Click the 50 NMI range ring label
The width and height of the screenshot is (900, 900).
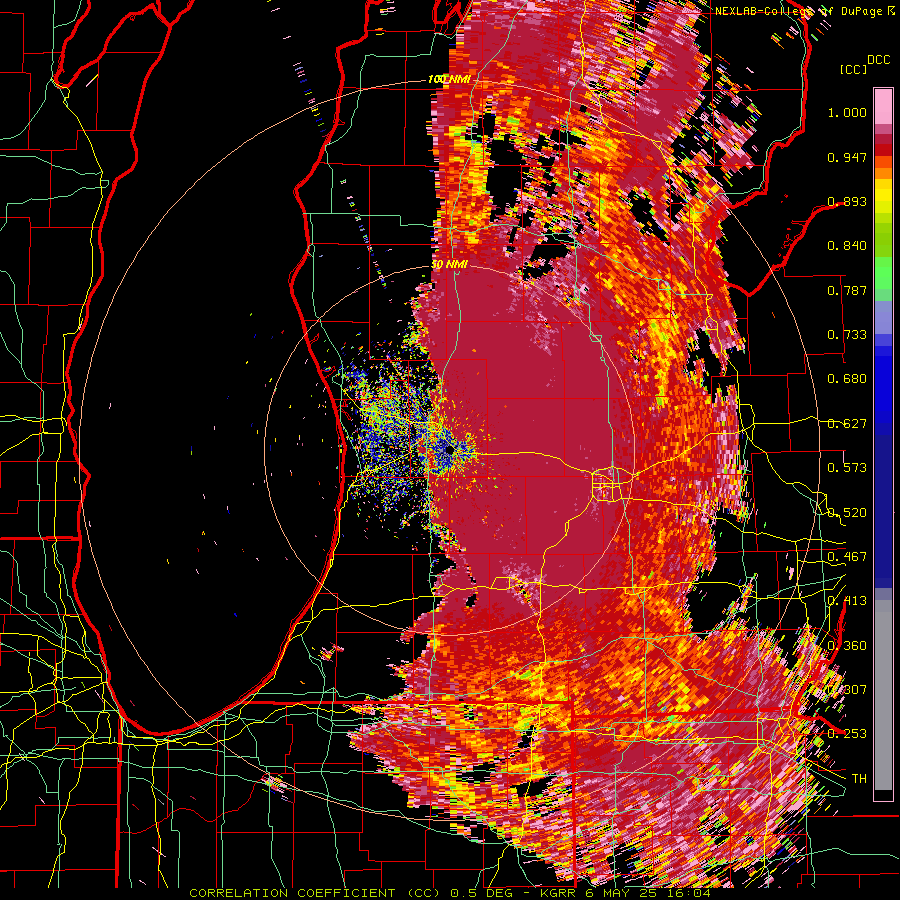coord(449,265)
